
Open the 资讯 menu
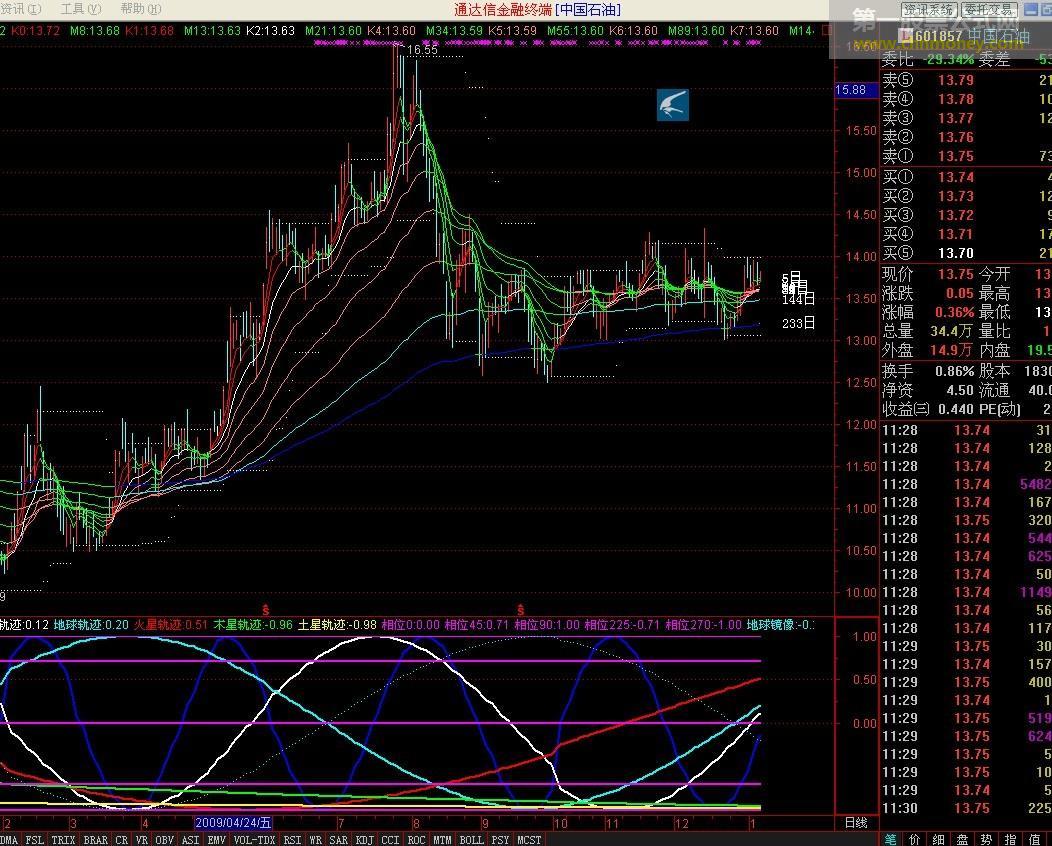click(x=21, y=9)
